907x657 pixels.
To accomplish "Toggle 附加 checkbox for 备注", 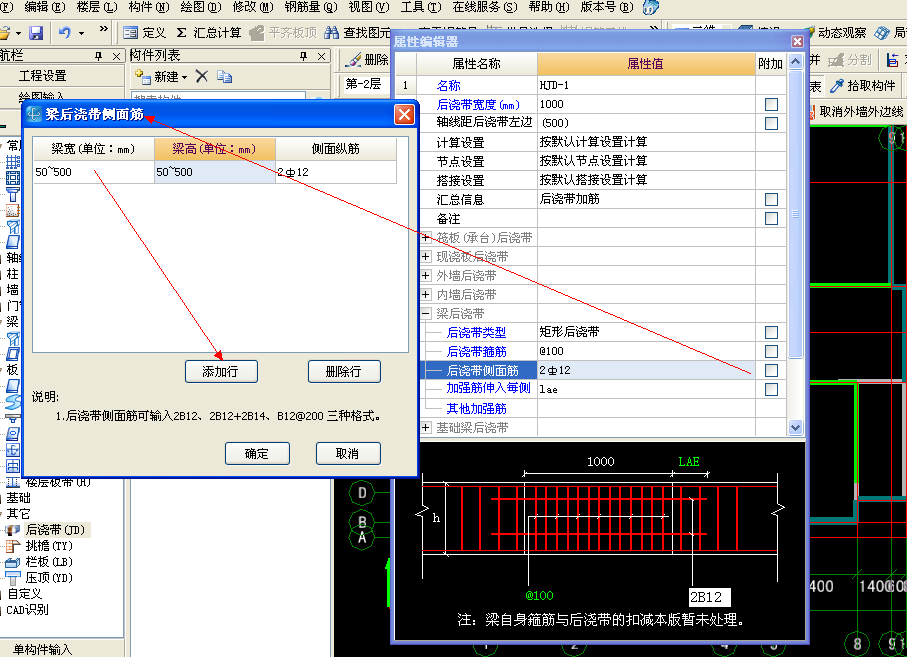I will [771, 219].
